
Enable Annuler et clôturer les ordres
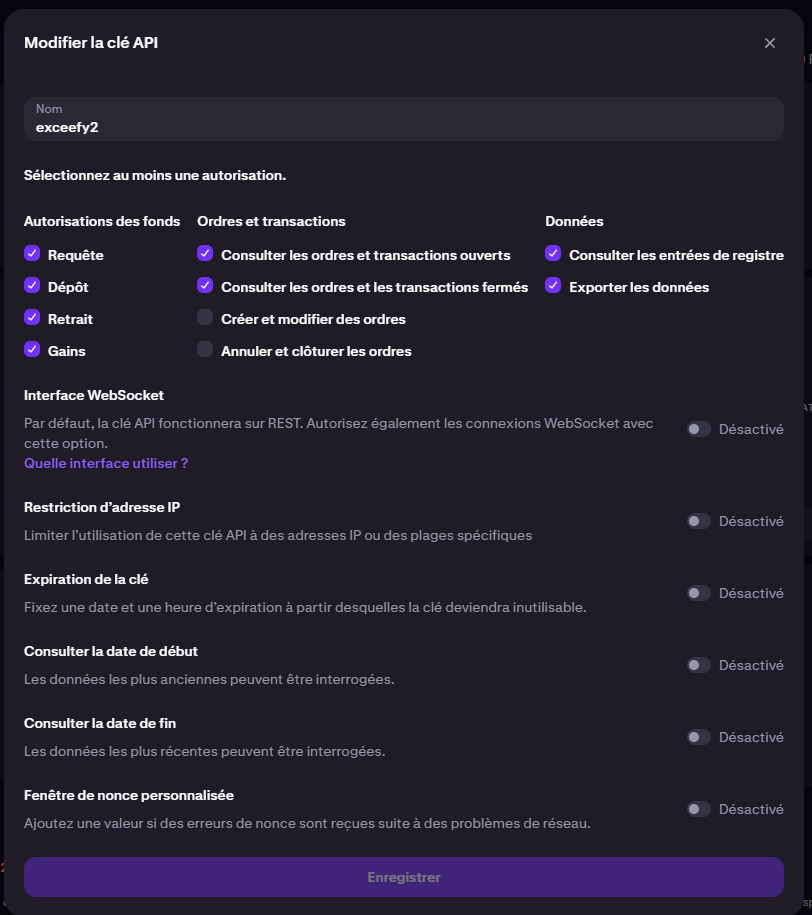pos(205,350)
